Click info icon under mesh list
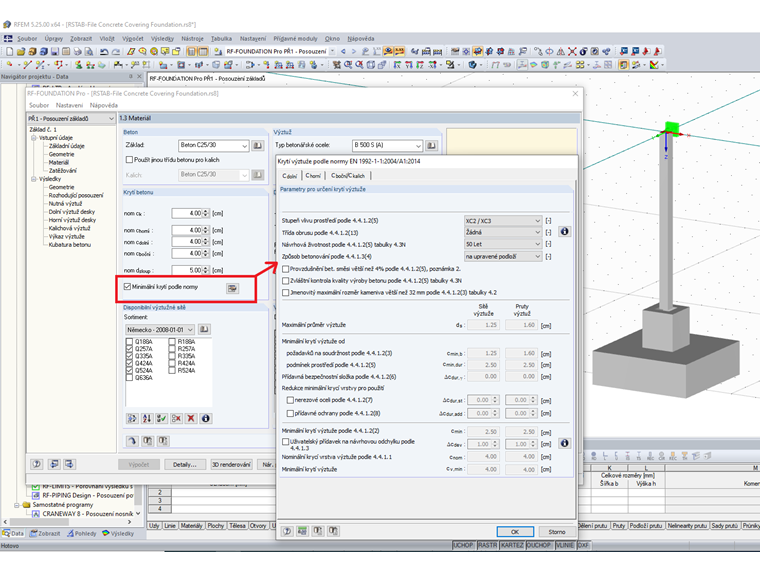This screenshot has width=760, height=570. (x=206, y=418)
